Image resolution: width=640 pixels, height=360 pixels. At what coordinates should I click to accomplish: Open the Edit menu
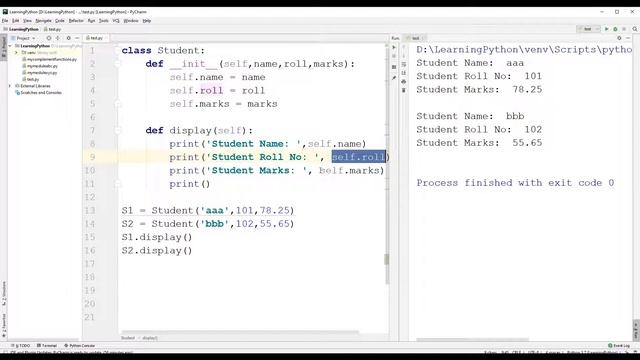pos(16,20)
